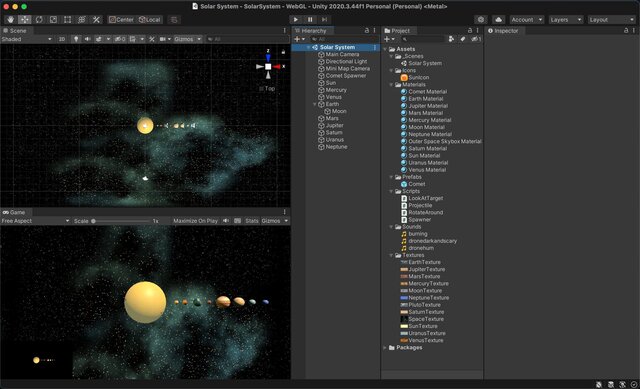Select the Rect Transform tool
Image resolution: width=640 pixels, height=389 pixels.
(67, 20)
